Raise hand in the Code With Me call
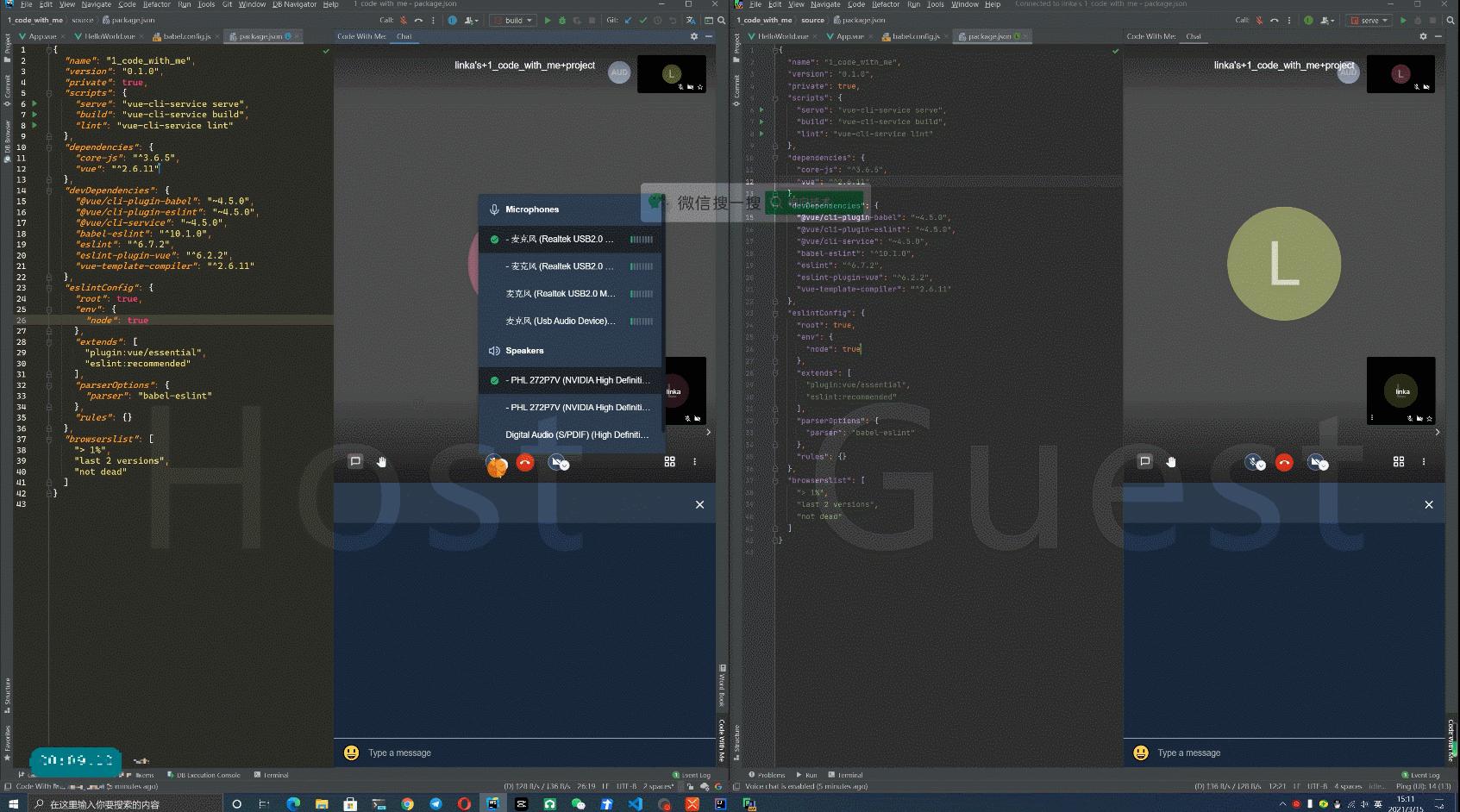Viewport: 1460px width, 812px height. pyautogui.click(x=382, y=462)
